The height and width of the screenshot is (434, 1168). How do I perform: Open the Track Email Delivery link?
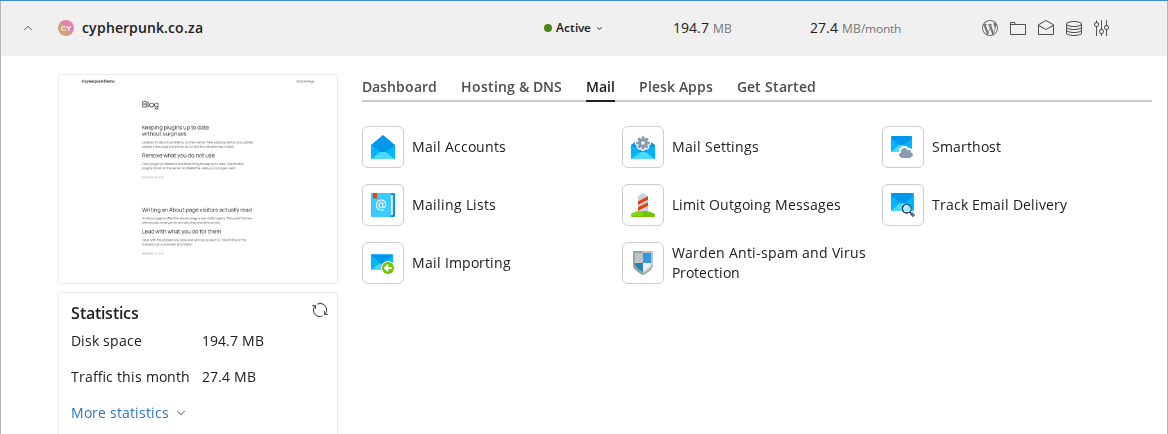1000,205
